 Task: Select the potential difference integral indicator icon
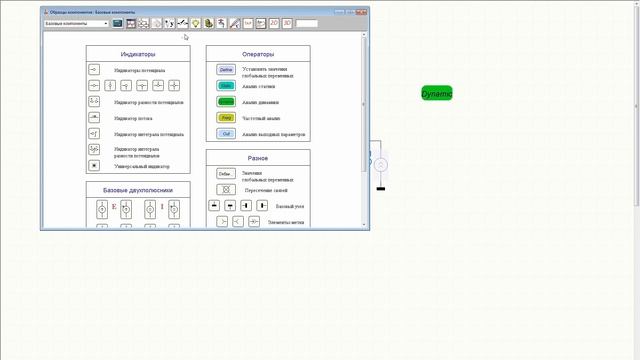pyautogui.click(x=94, y=149)
